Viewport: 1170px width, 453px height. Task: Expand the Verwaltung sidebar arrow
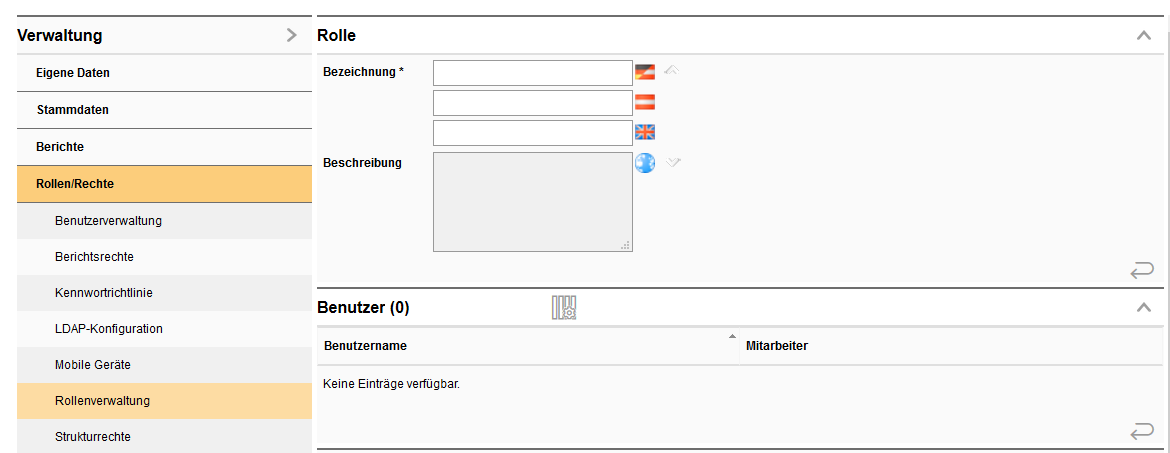click(x=291, y=36)
